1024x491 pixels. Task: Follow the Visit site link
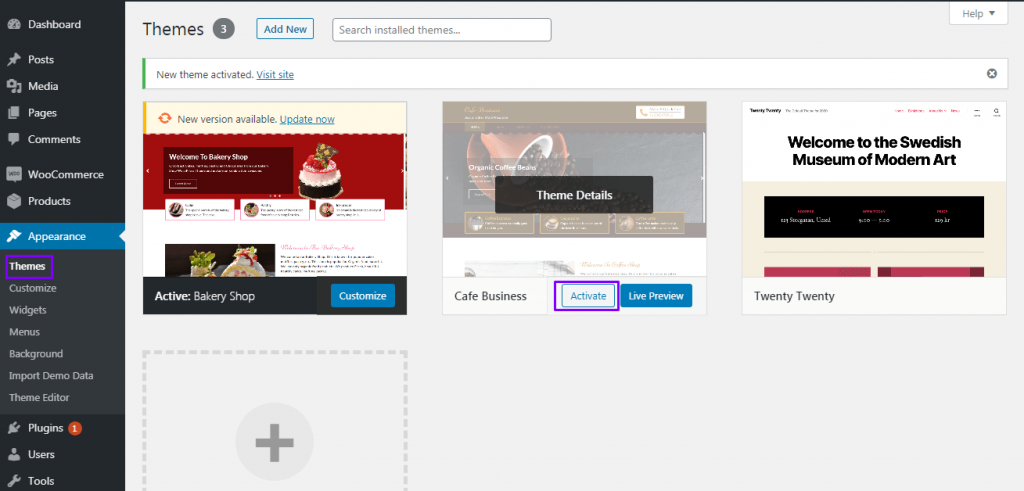pyautogui.click(x=275, y=74)
